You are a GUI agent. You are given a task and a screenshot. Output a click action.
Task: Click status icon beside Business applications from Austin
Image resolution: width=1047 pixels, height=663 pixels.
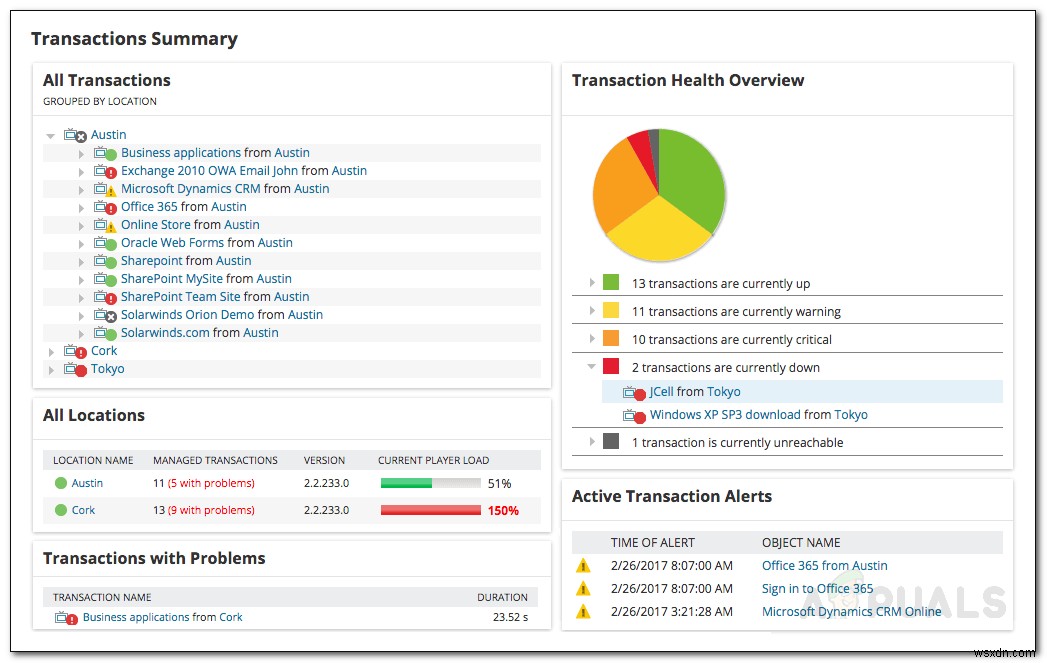pyautogui.click(x=105, y=154)
